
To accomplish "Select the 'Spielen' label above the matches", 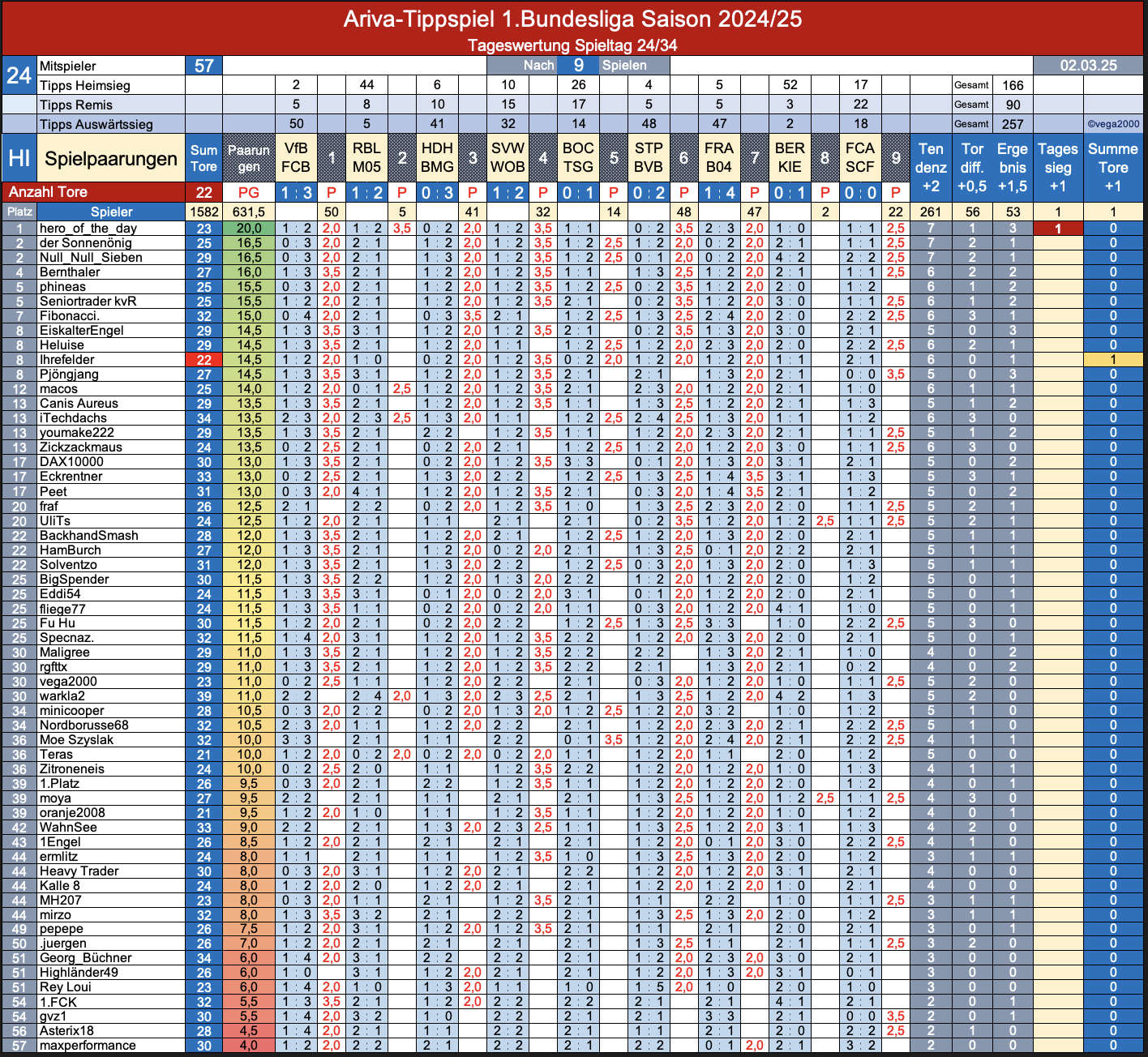I will click(x=624, y=66).
